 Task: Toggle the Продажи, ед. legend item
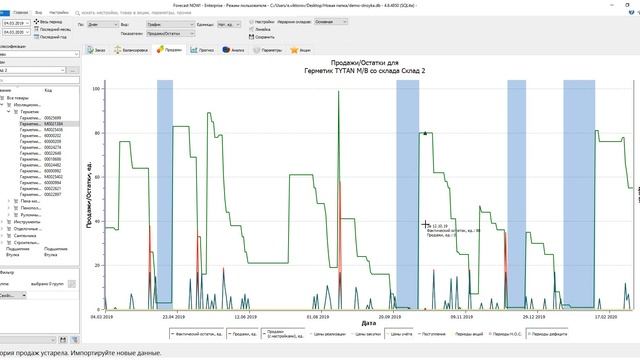pyautogui.click(x=243, y=334)
